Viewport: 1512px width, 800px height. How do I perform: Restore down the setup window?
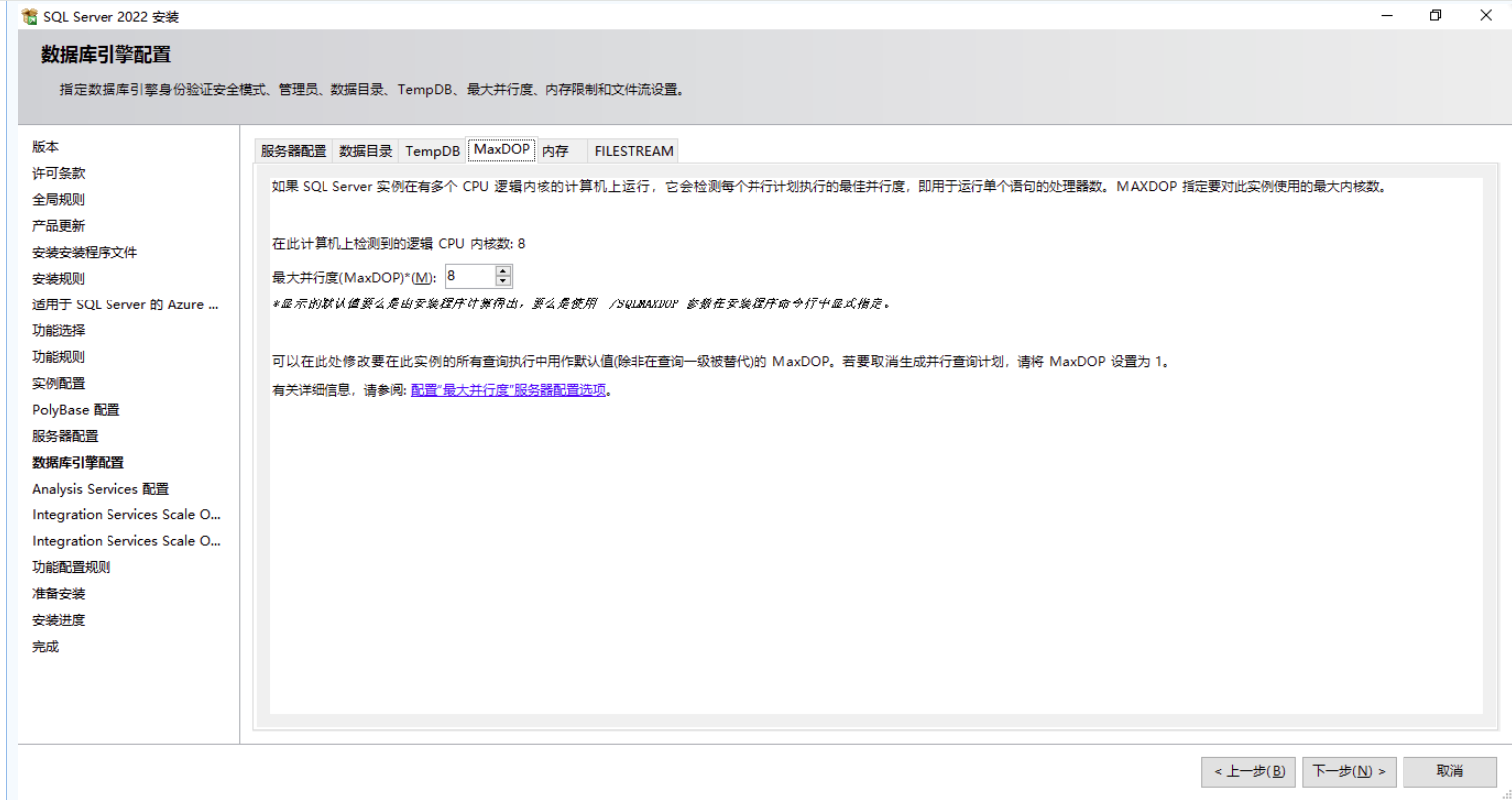coord(1435,15)
